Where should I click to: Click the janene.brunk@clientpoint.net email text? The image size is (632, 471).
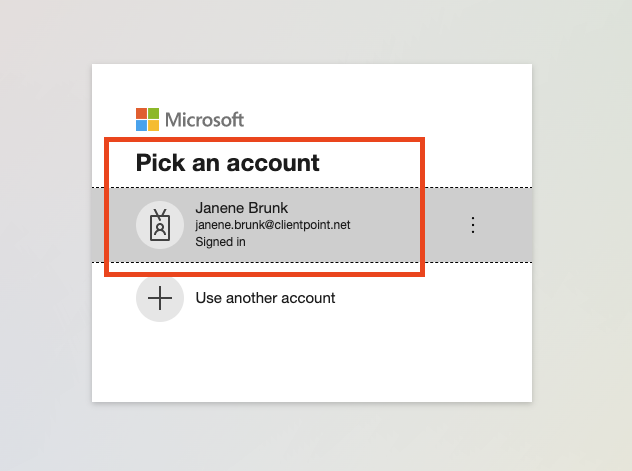click(273, 225)
